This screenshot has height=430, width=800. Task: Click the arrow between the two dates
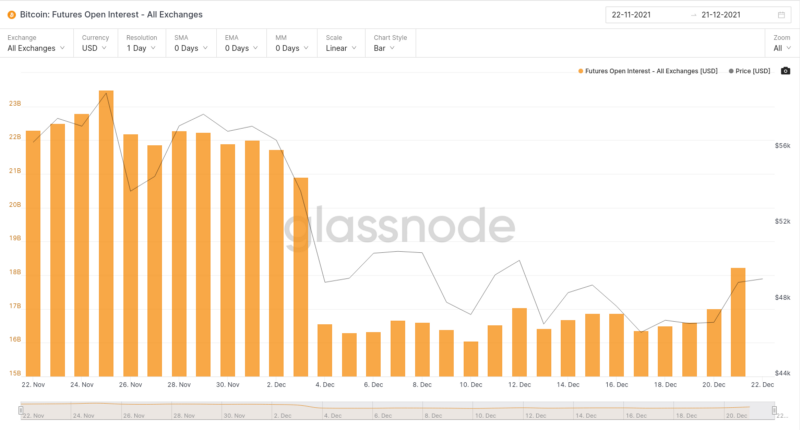click(694, 15)
